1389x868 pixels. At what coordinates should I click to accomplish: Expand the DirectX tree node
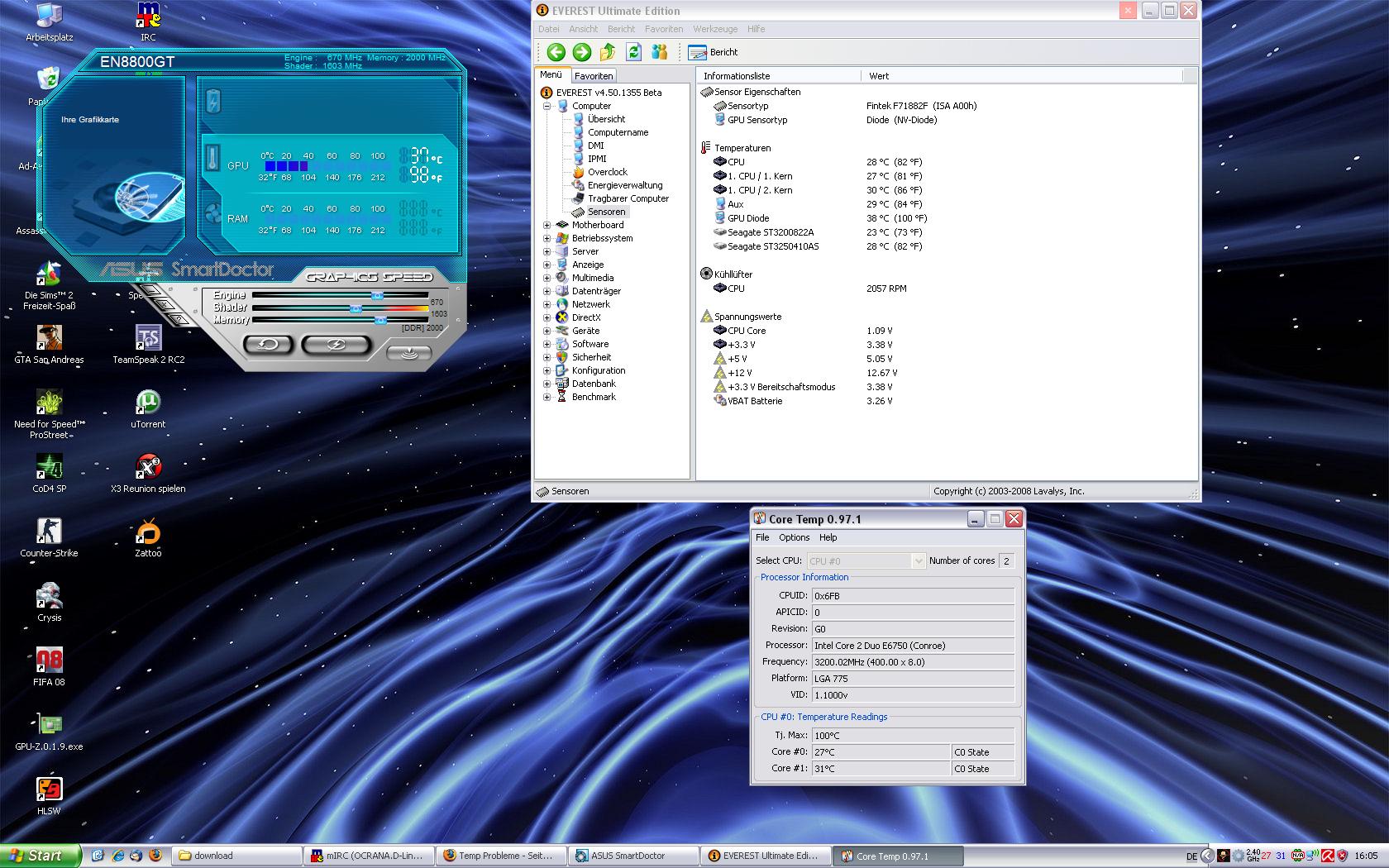[x=547, y=317]
